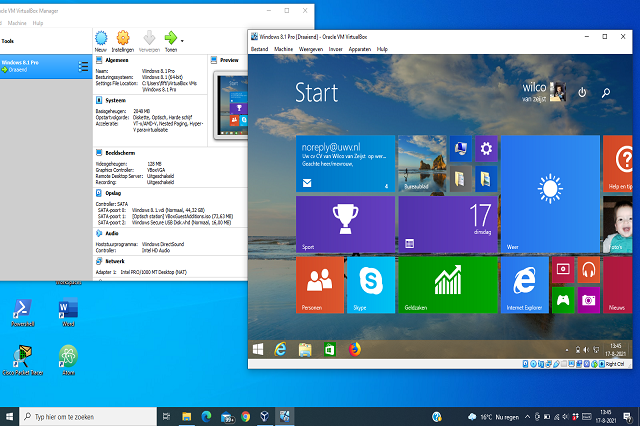Open the headphones music tile

[x=588, y=270]
